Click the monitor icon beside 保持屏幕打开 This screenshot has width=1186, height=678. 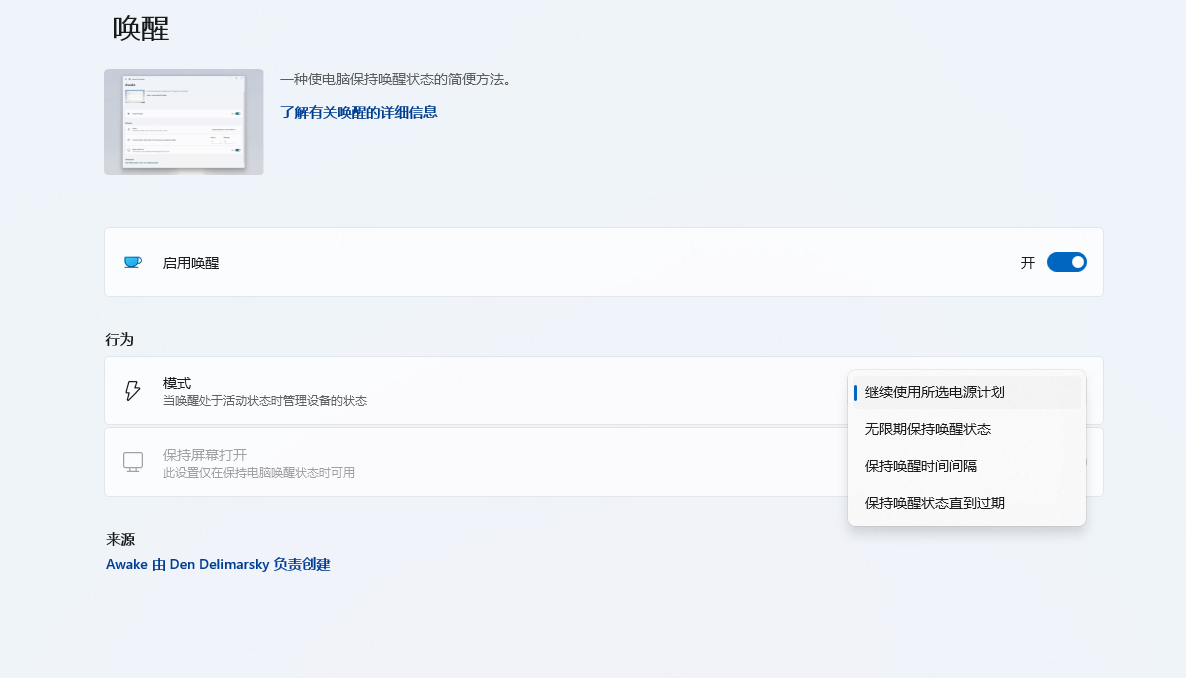click(x=133, y=462)
